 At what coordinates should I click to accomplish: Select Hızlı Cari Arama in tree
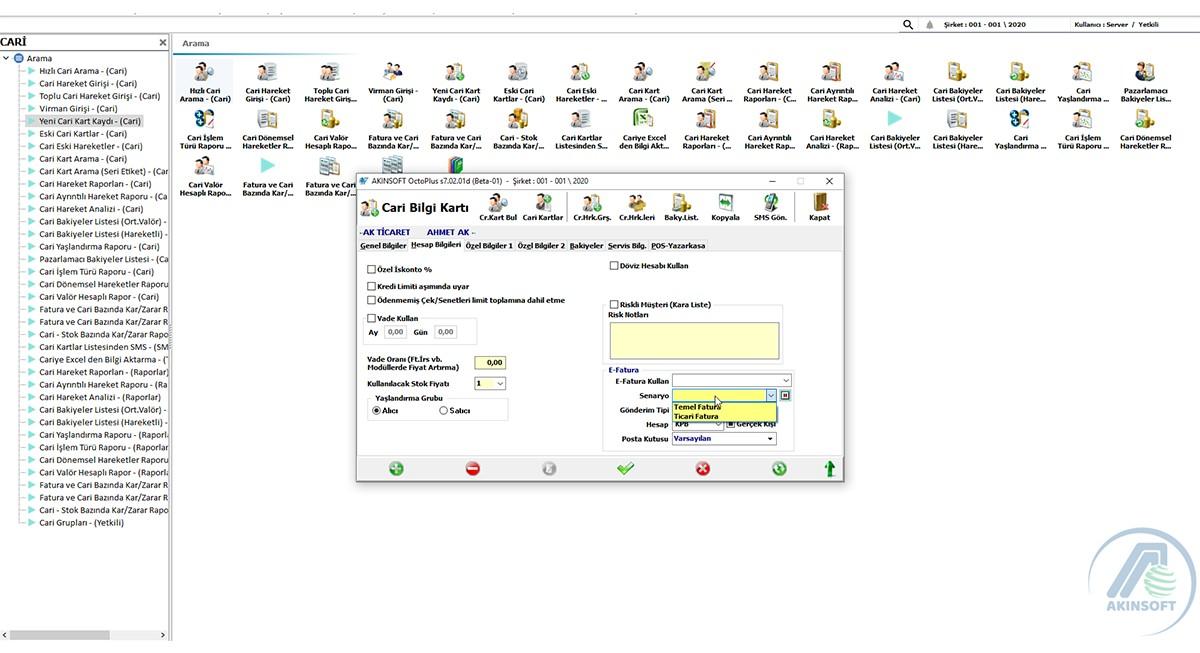82,71
